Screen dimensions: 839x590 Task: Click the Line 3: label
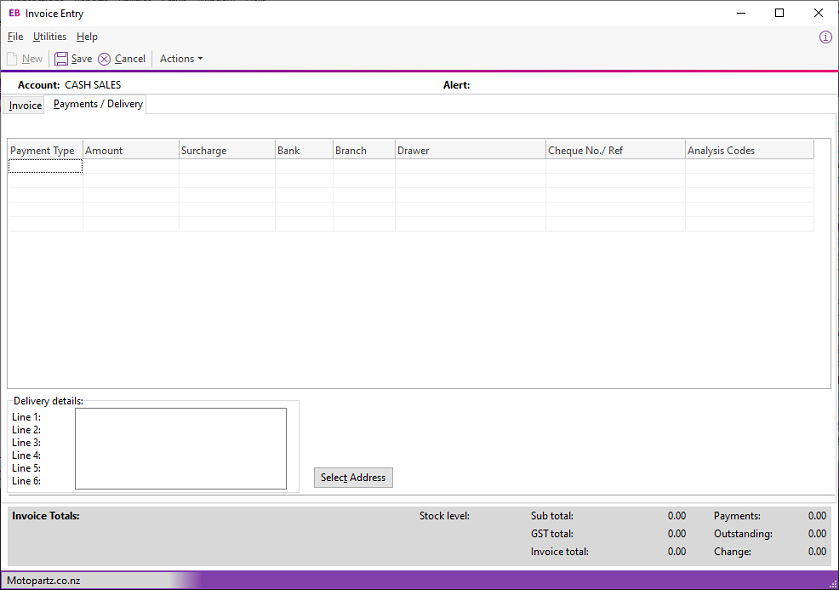(x=26, y=442)
